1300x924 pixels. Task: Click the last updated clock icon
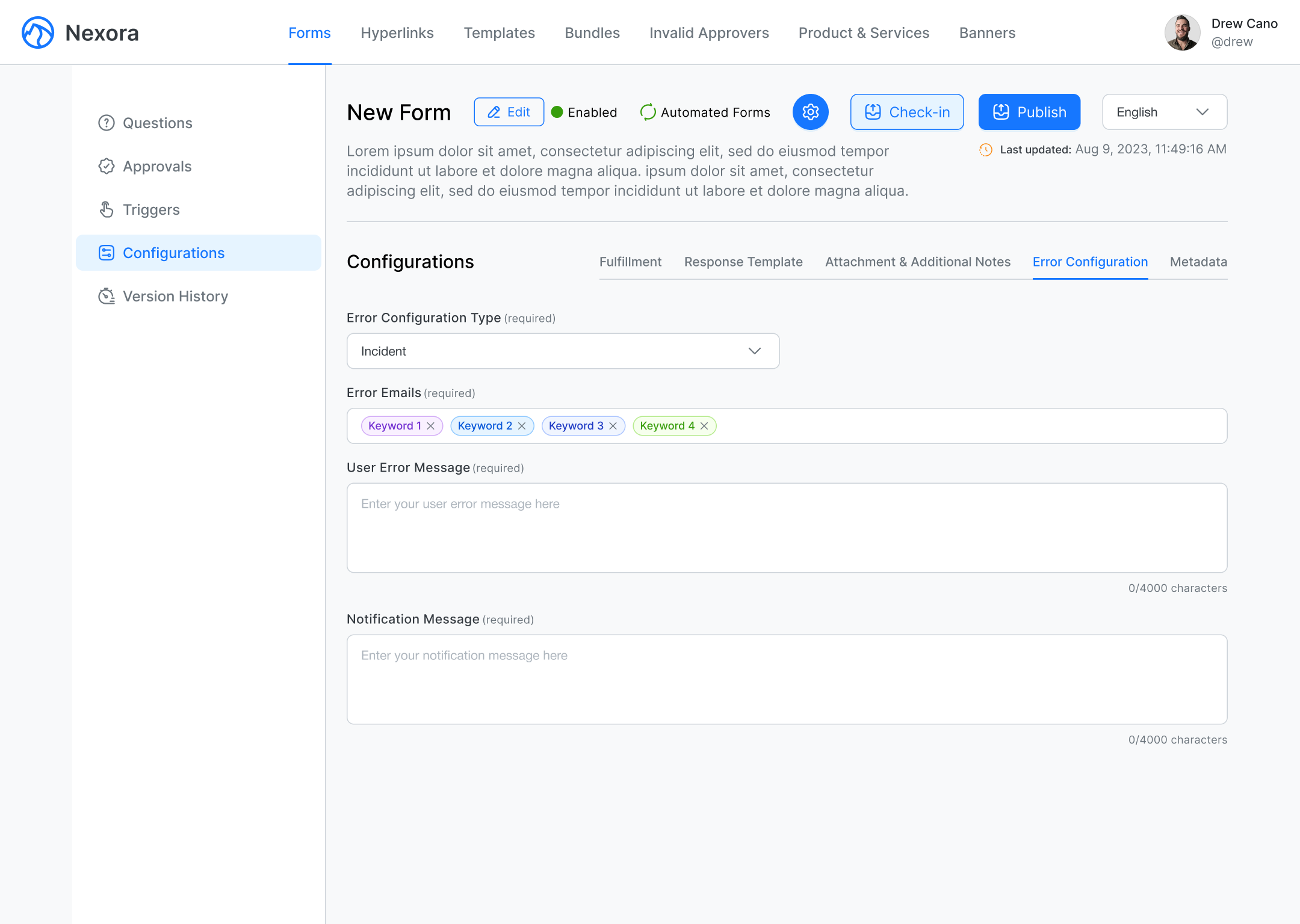[x=985, y=150]
